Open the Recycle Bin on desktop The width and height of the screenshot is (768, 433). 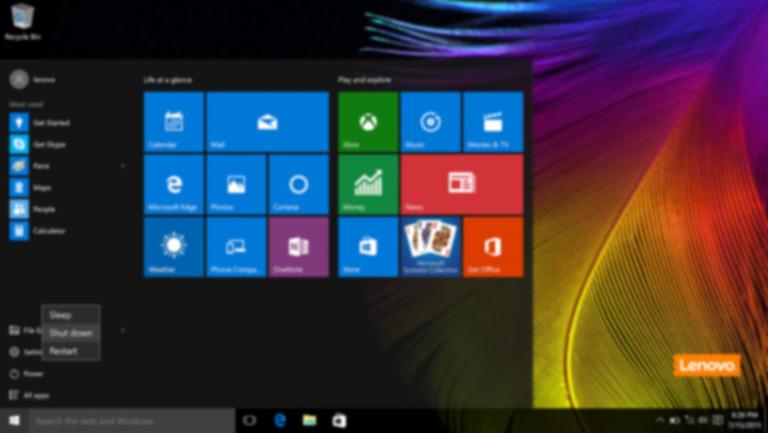click(23, 22)
